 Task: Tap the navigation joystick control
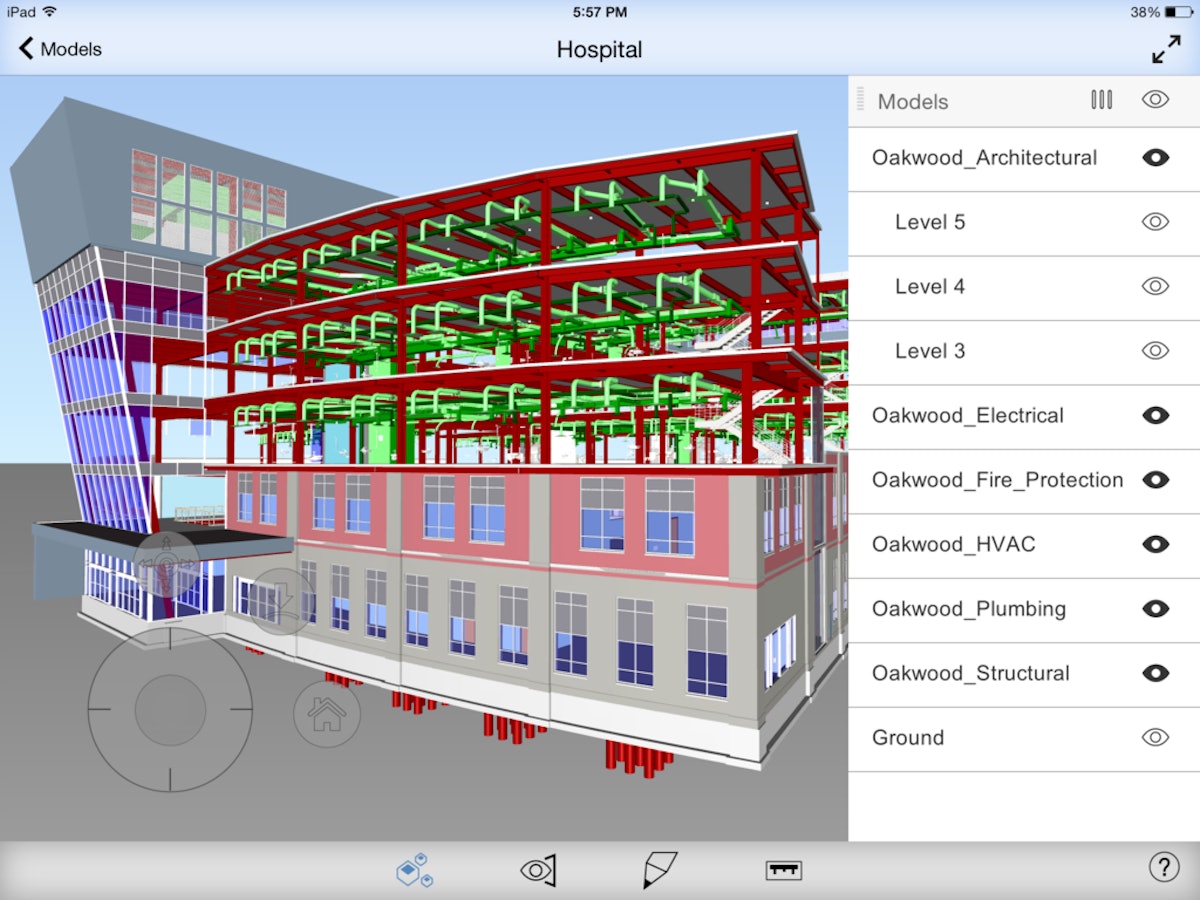tap(172, 712)
